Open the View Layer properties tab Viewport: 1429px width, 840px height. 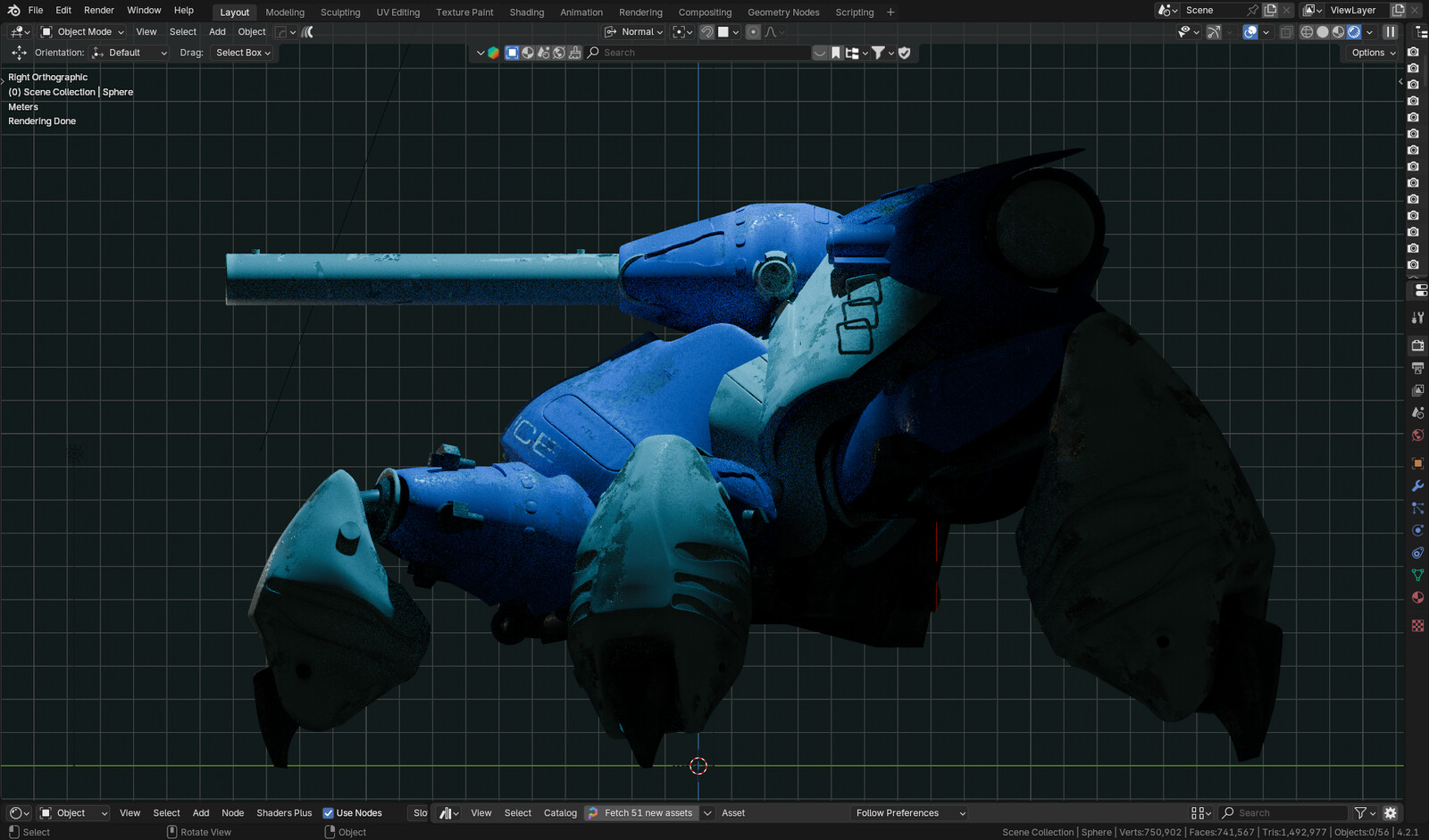tap(1417, 390)
